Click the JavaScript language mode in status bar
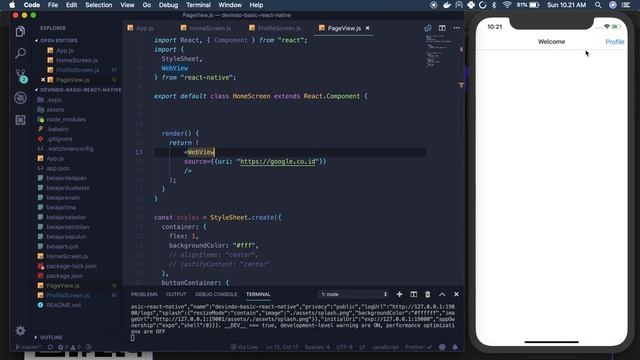The image size is (640, 360). (x=385, y=347)
